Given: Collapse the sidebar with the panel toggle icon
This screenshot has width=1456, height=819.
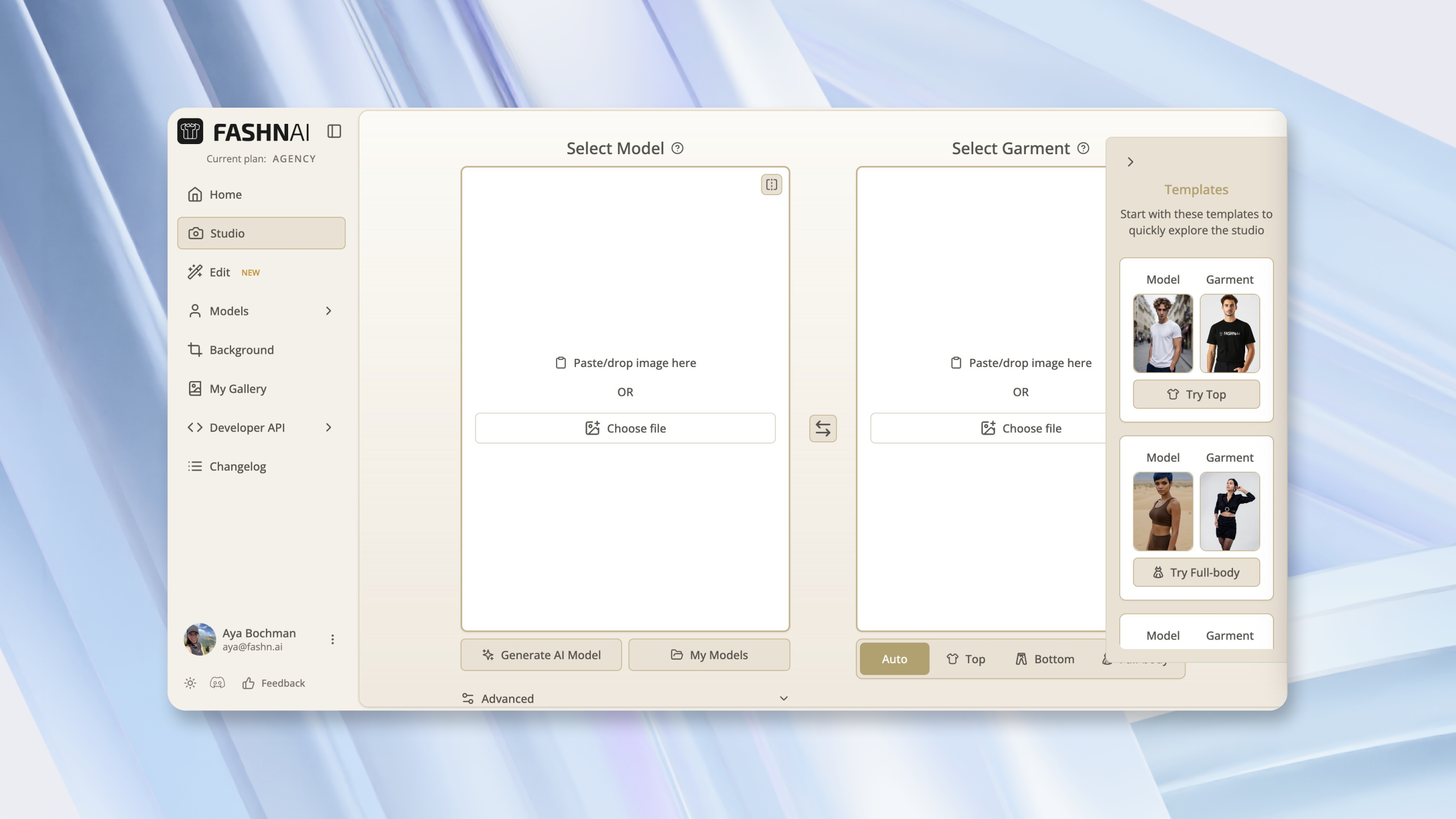Looking at the screenshot, I should click(334, 131).
